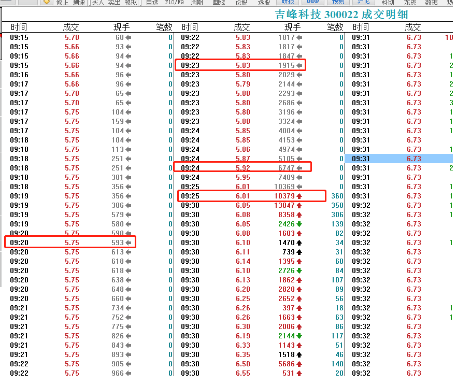Screen dimensions: 453x376
Task: Click the black volume 1470 at 6.10
Action: pos(287,243)
